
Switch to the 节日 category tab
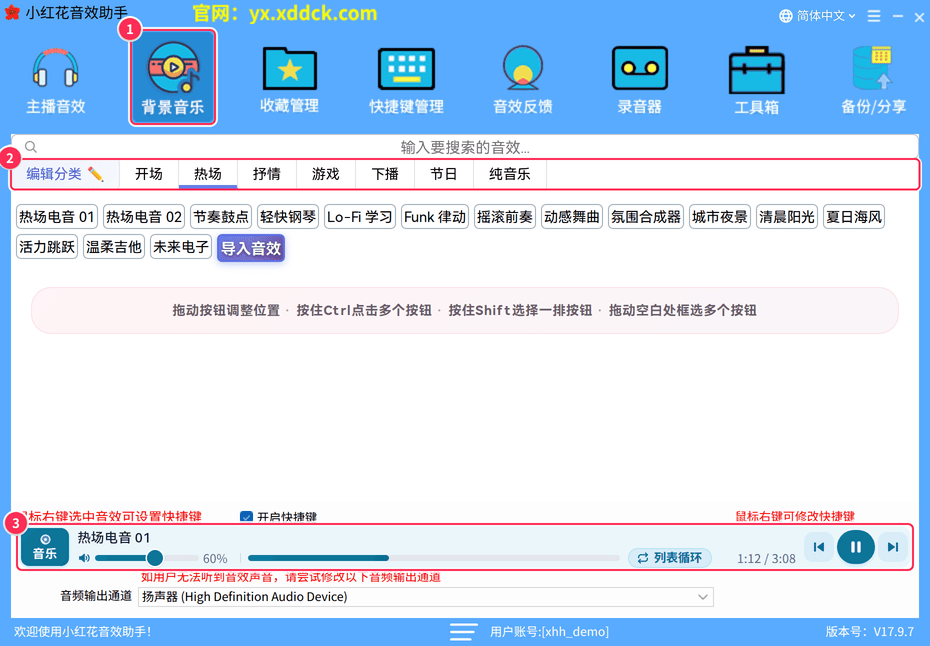click(444, 174)
